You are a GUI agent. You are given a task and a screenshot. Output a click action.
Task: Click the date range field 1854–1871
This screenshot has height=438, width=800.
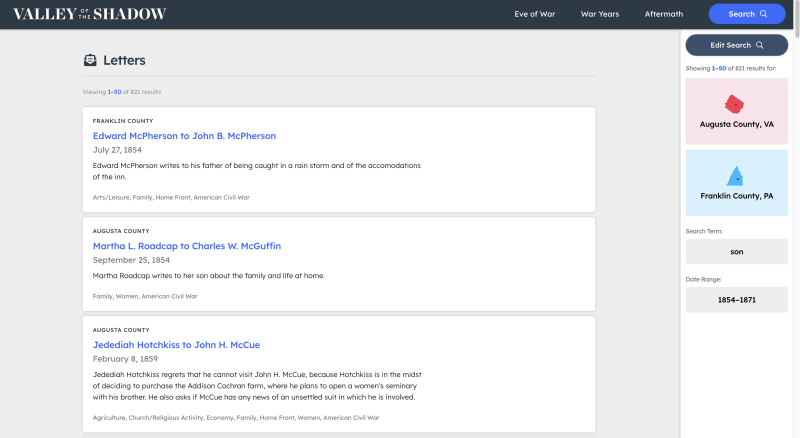736,300
